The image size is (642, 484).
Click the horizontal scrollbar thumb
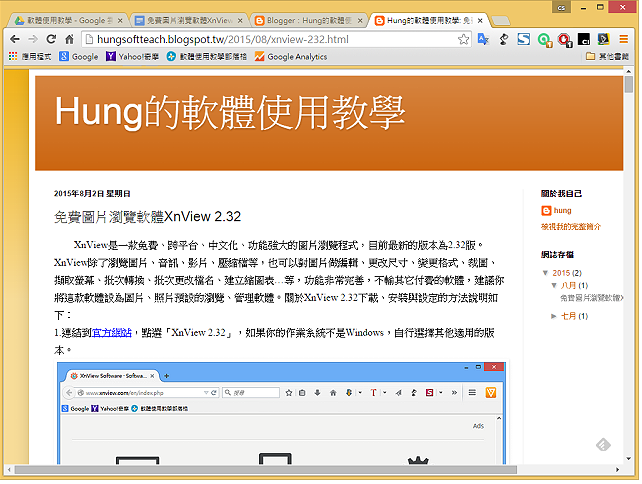click(x=266, y=470)
